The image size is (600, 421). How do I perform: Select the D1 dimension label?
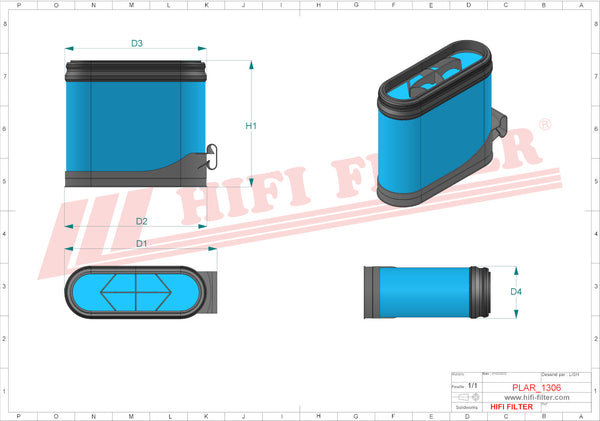(141, 244)
